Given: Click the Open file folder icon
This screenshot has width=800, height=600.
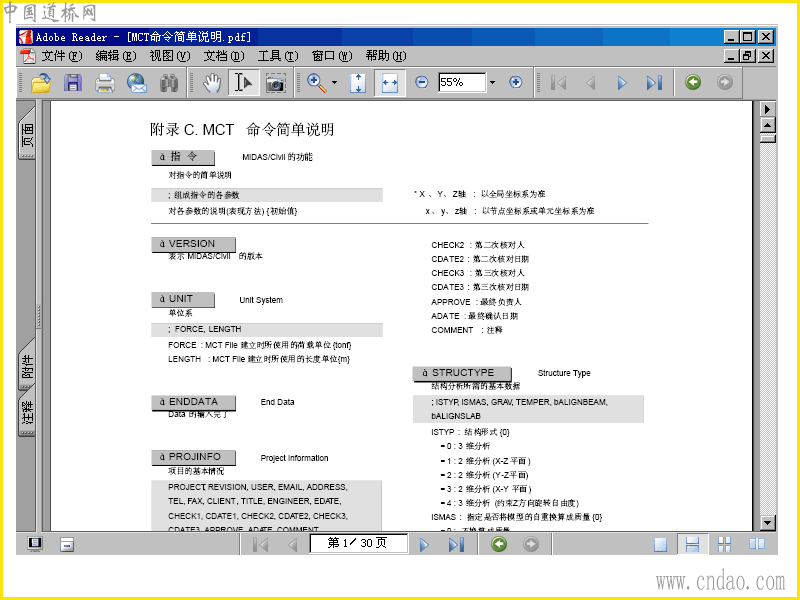Looking at the screenshot, I should pos(41,83).
